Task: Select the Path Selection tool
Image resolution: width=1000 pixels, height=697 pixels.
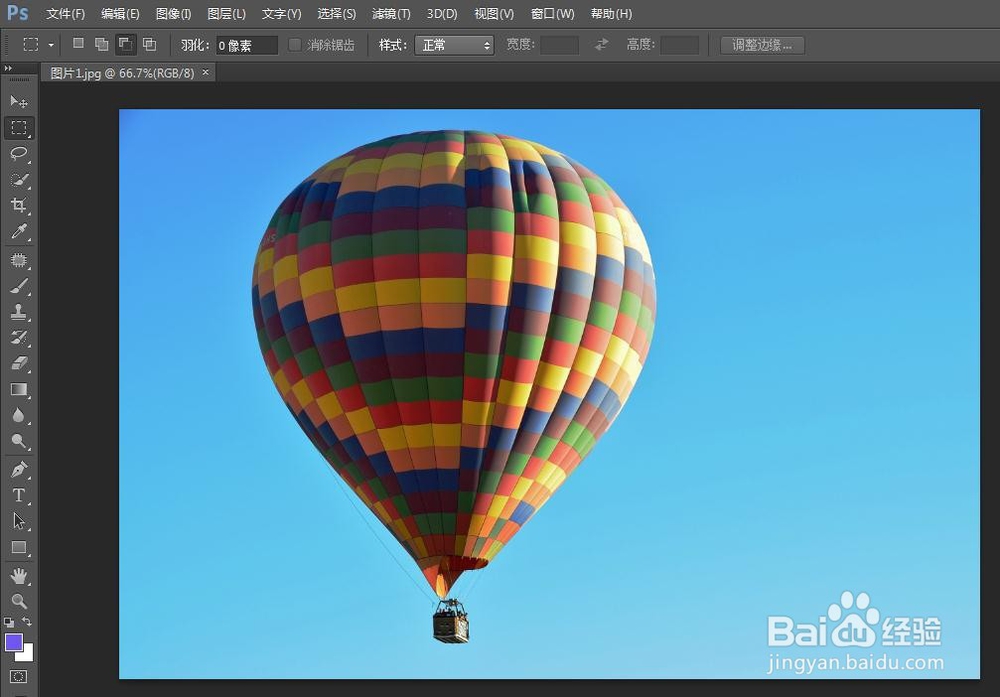Action: pyautogui.click(x=19, y=522)
